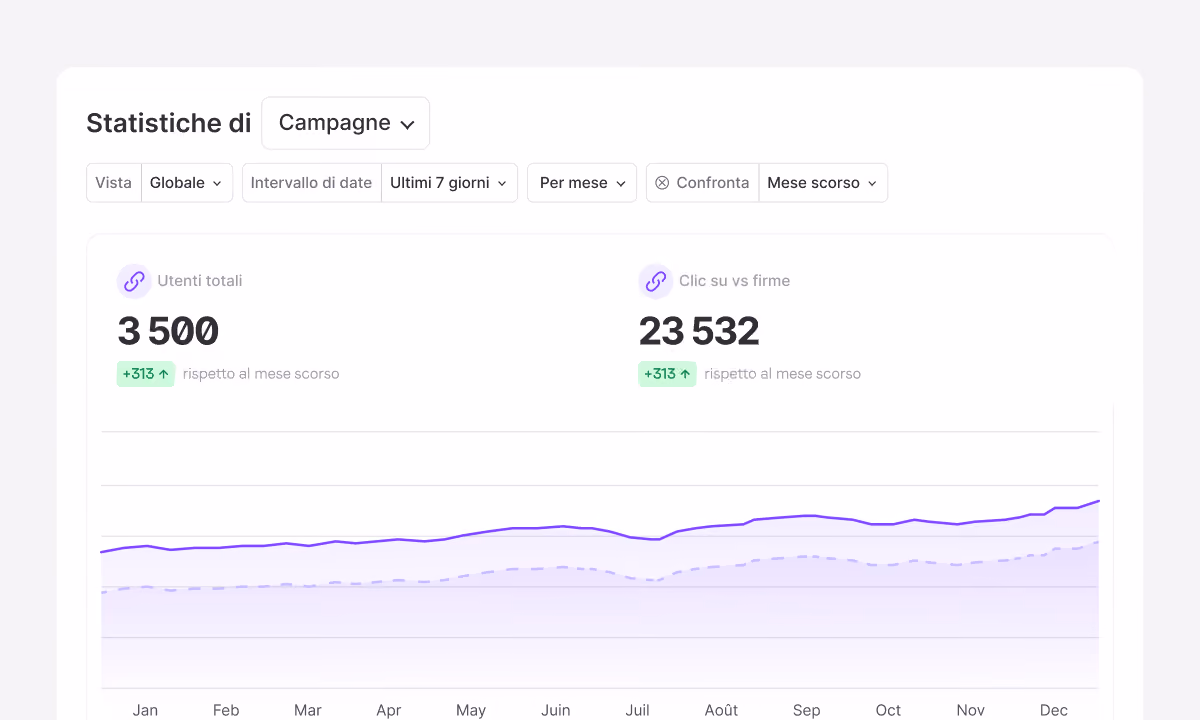
Task: Click the +313 badge under 23 532
Action: click(667, 374)
